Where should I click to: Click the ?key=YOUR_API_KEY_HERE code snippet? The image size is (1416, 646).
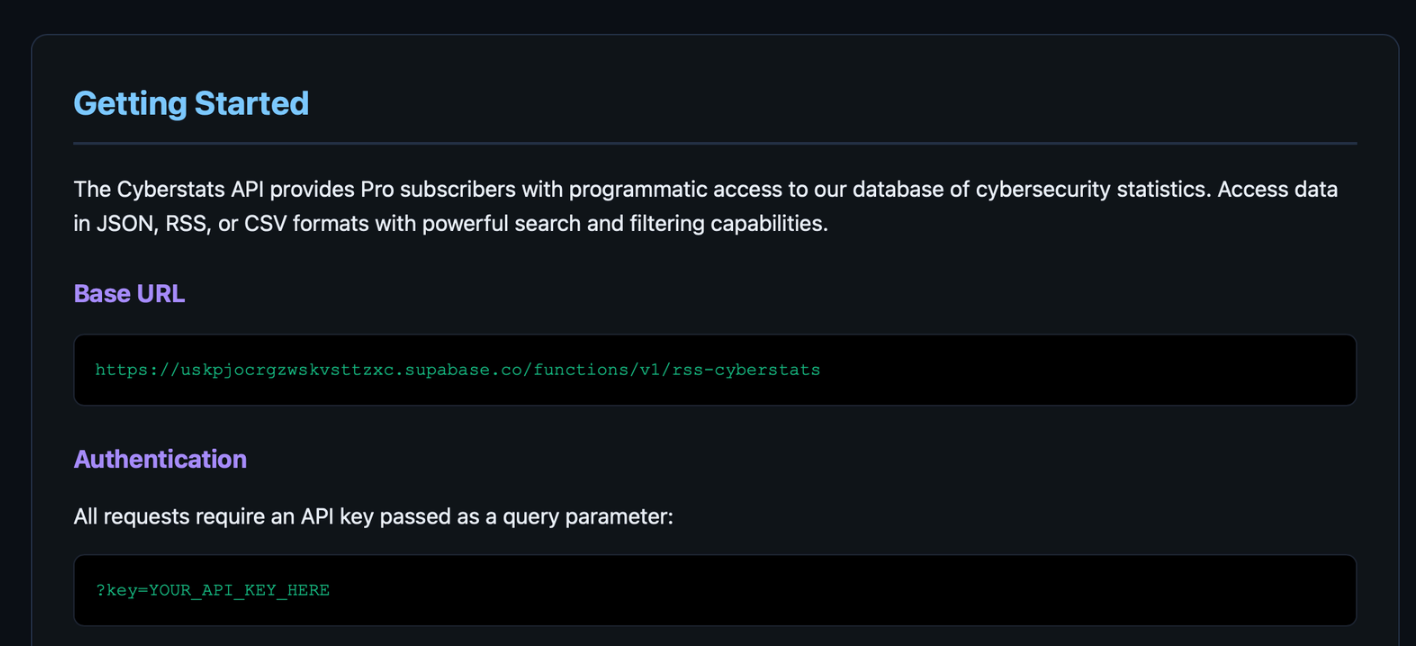[212, 590]
